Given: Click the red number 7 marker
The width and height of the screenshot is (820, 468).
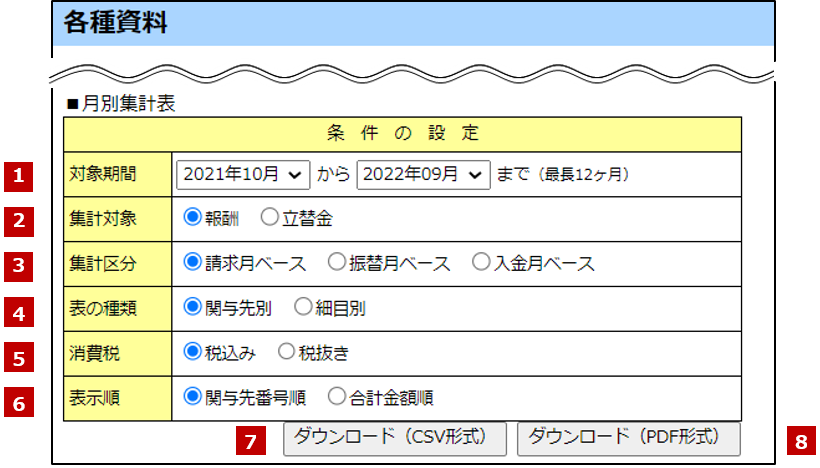Looking at the screenshot, I should (x=252, y=441).
